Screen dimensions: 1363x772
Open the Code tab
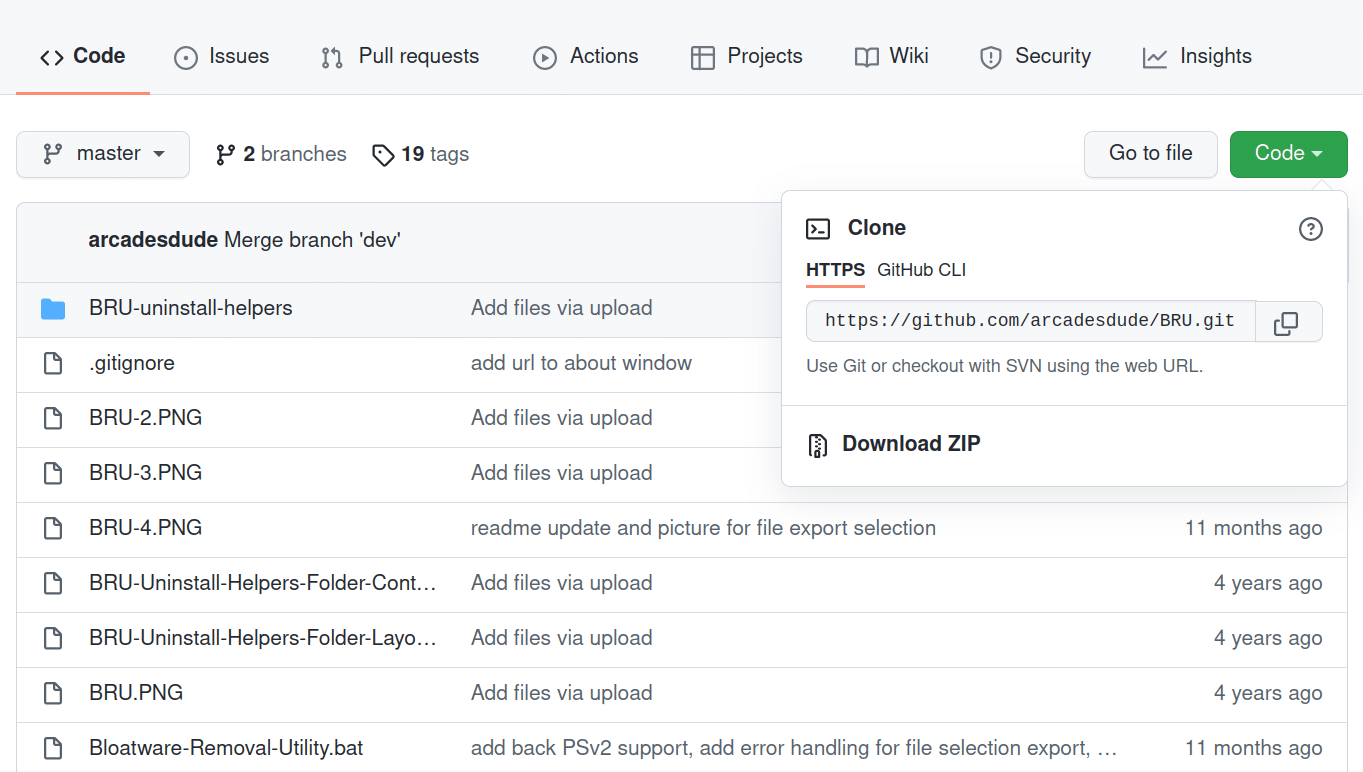[83, 56]
